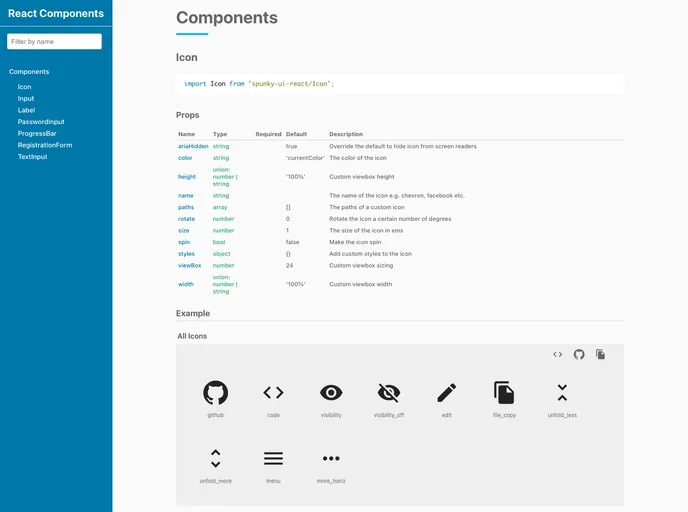Click the more_horiz three dots icon
This screenshot has height=512, width=688.
[331, 458]
